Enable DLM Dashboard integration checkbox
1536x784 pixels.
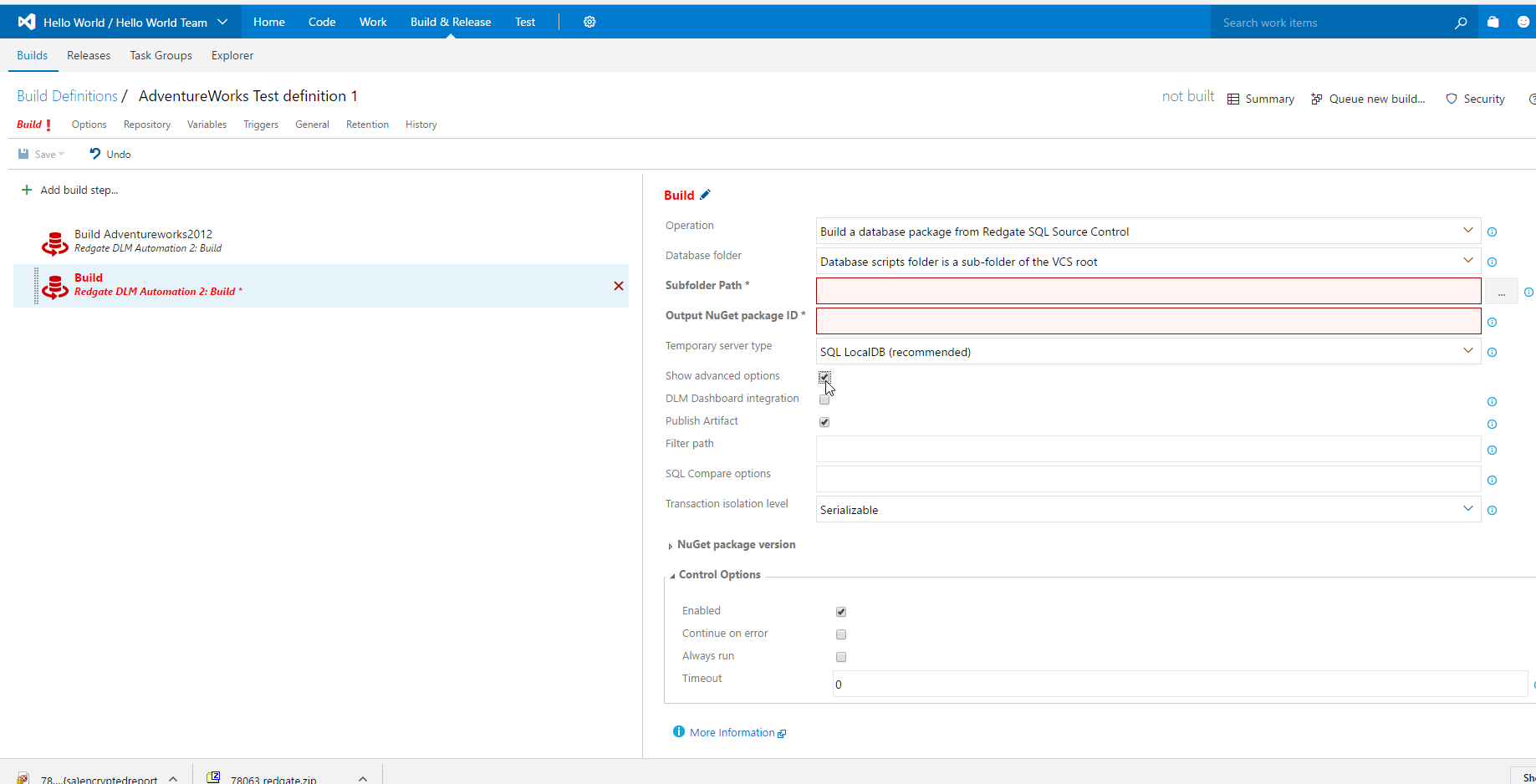[824, 400]
